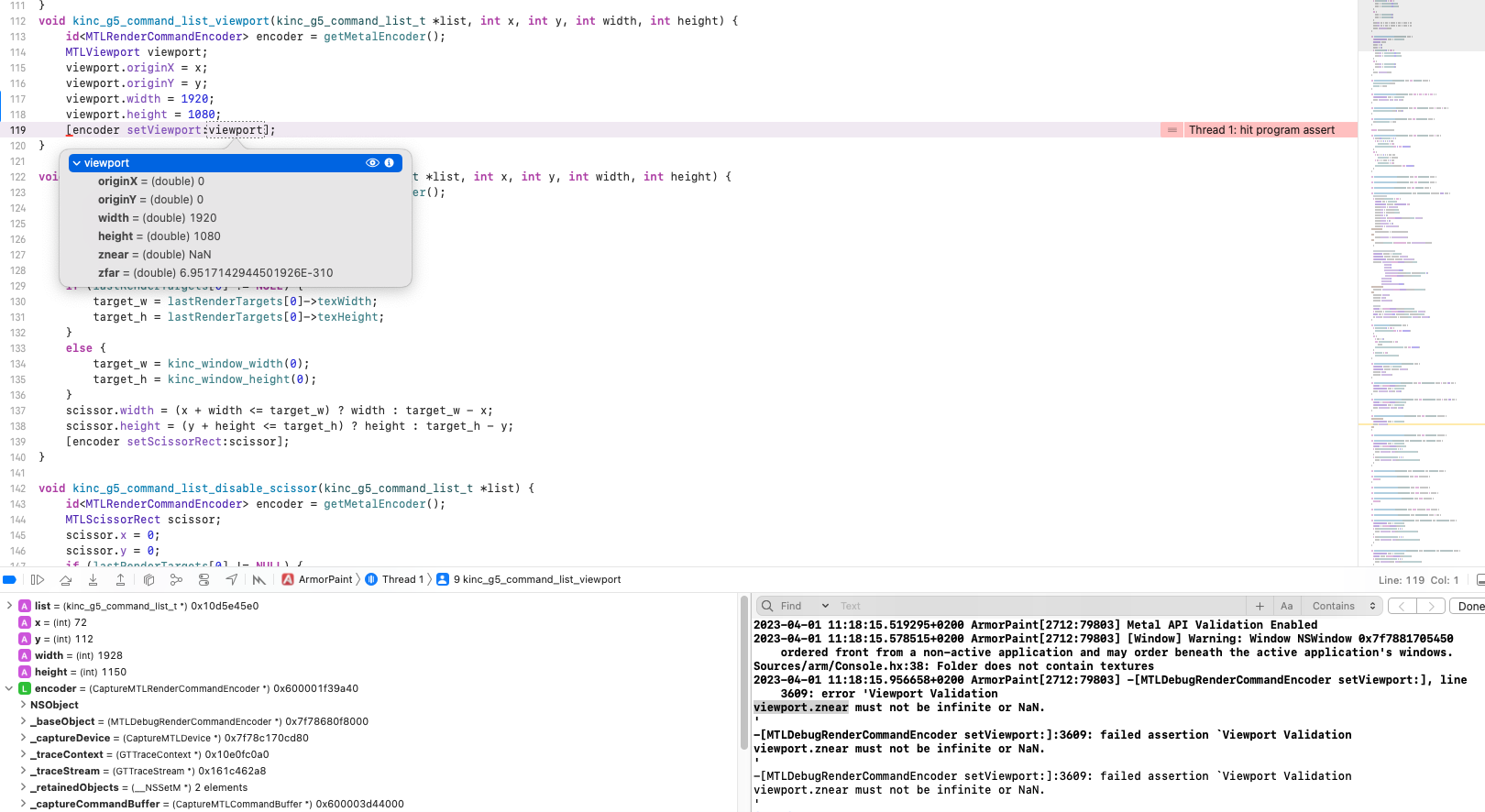Click the Environment Overrides icon
Viewport: 1485px width, 812px height.
click(x=204, y=579)
